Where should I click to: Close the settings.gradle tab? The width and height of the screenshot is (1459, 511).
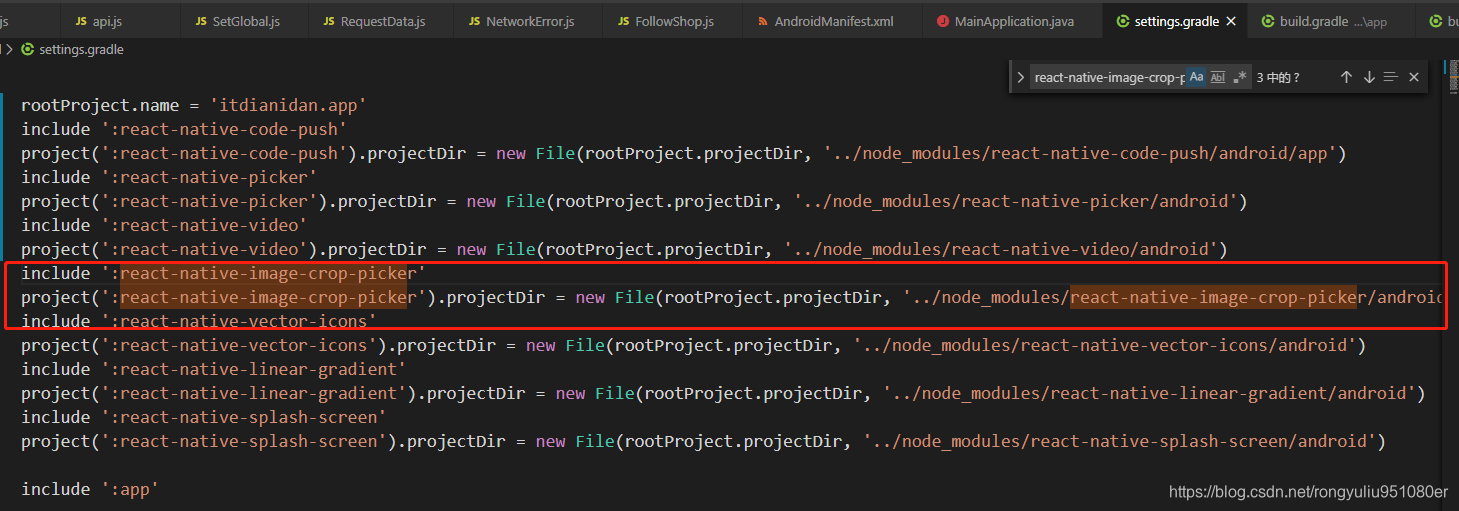click(x=1230, y=21)
